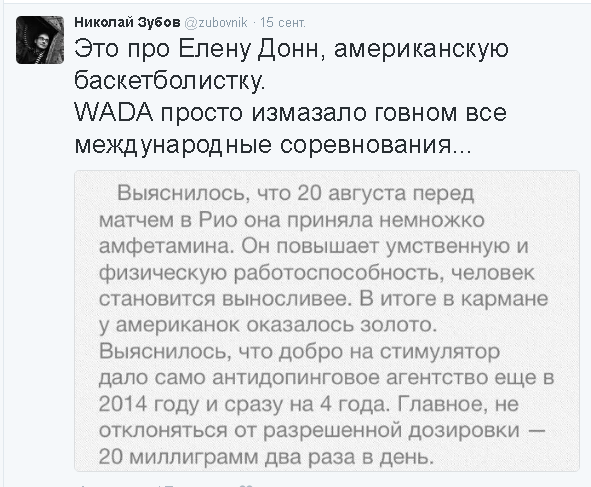
Task: Click the word WADA in the tweet
Action: coord(114,113)
